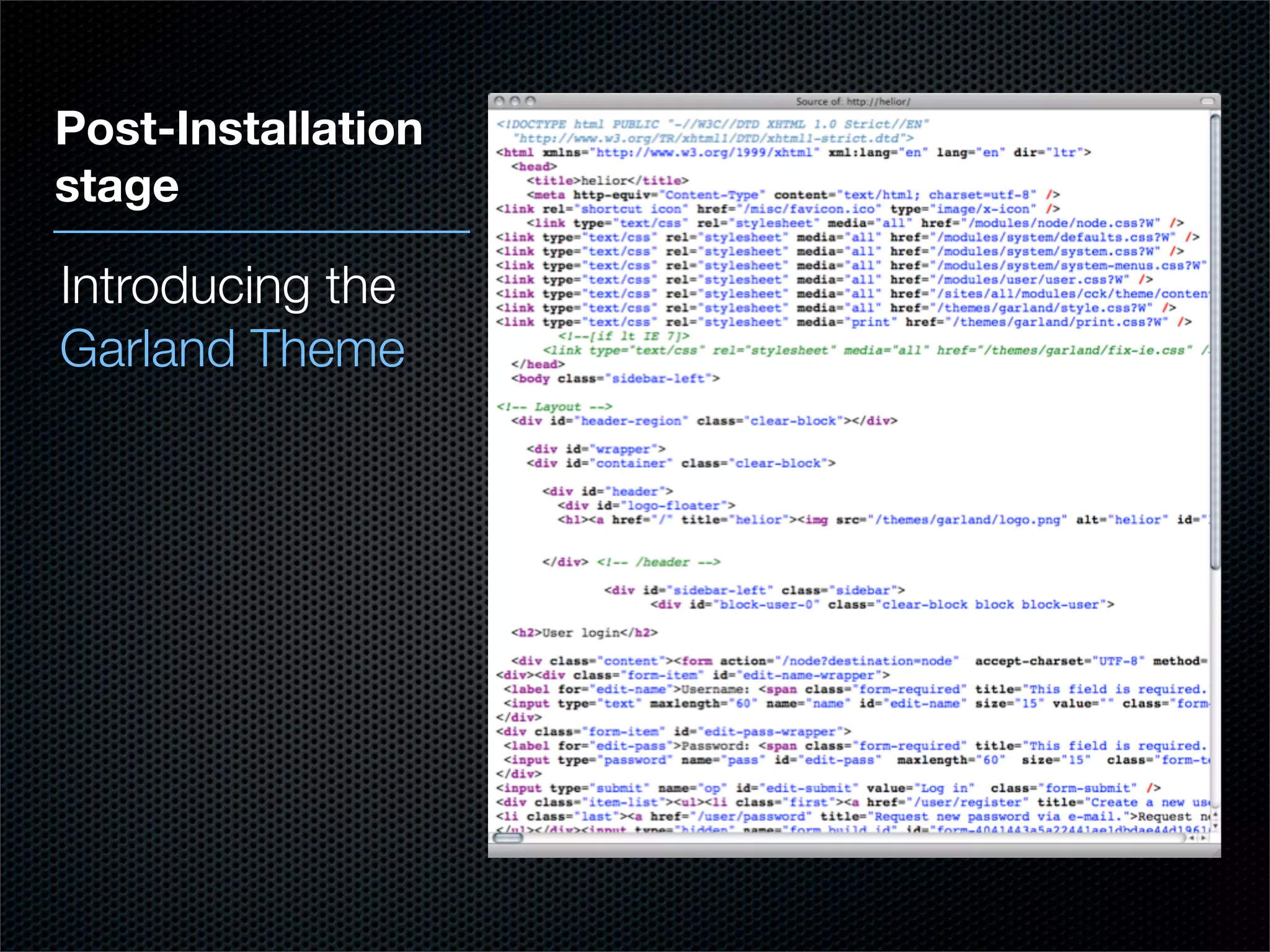Click the item-list /user/register line
This screenshot has height=952, width=1270.
pos(852,803)
